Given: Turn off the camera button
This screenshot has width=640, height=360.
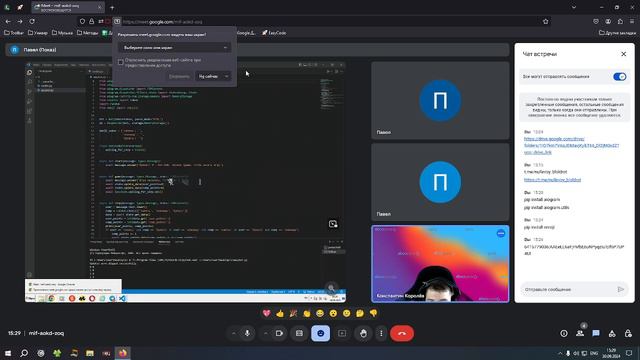Looking at the screenshot, I should coord(280,333).
